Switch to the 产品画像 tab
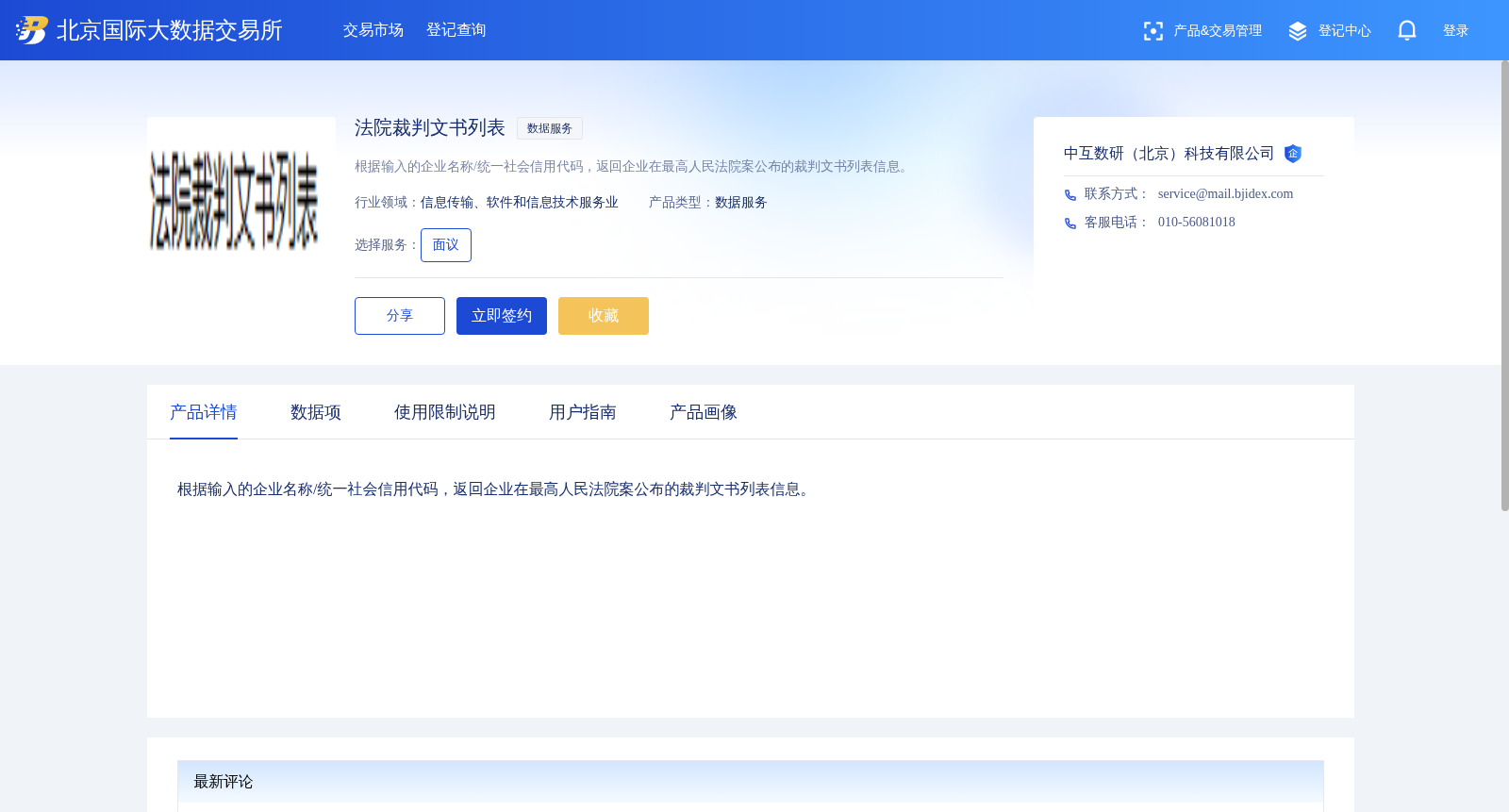Screen dimensions: 1509x812 click(x=704, y=412)
